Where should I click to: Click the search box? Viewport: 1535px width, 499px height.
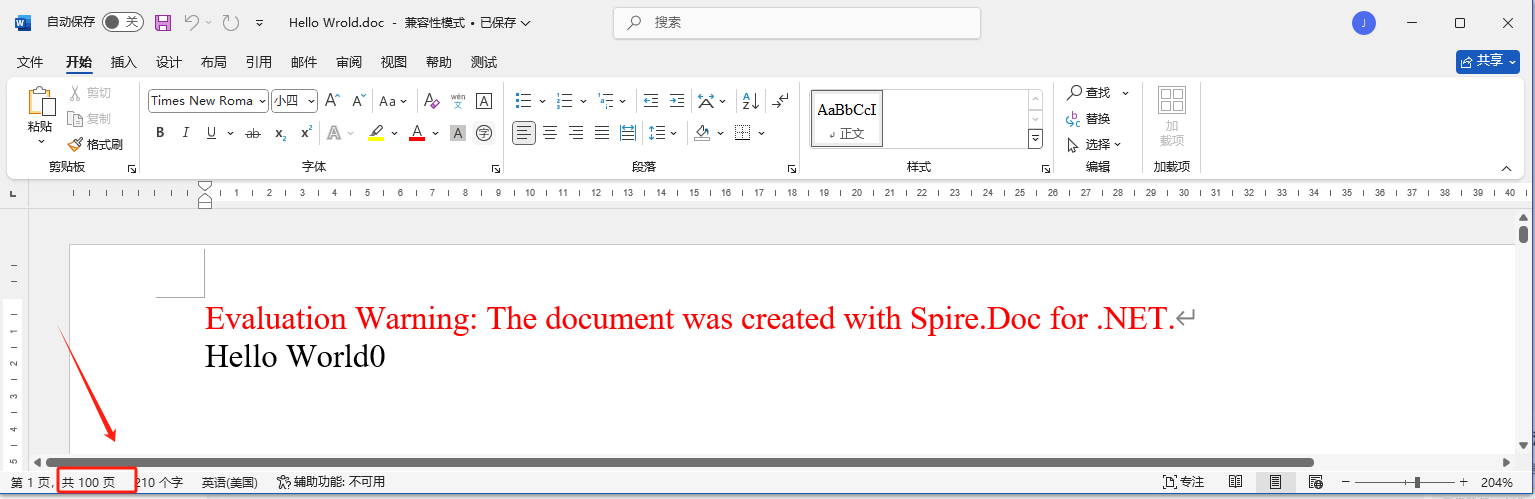coord(797,22)
